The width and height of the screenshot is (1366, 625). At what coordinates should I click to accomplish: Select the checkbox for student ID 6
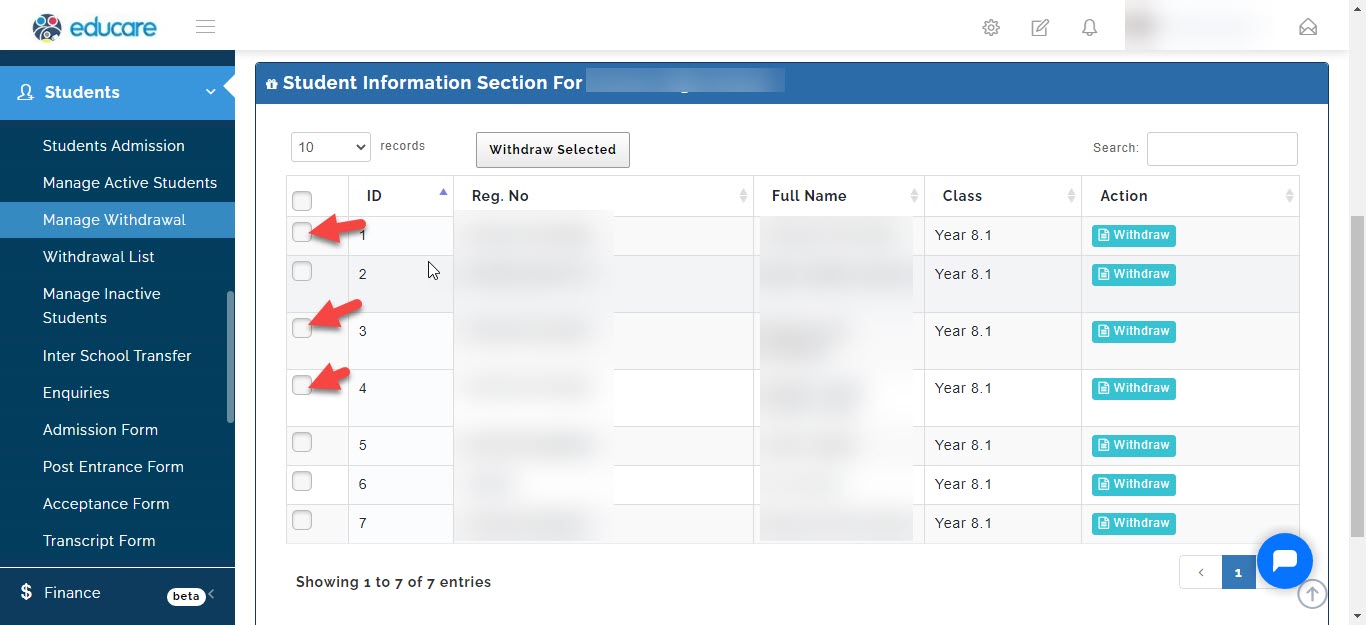tap(302, 481)
